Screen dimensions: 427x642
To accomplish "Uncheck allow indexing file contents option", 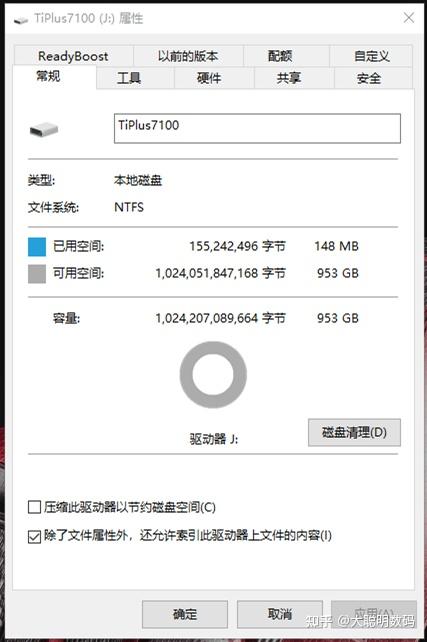I will click(x=34, y=536).
